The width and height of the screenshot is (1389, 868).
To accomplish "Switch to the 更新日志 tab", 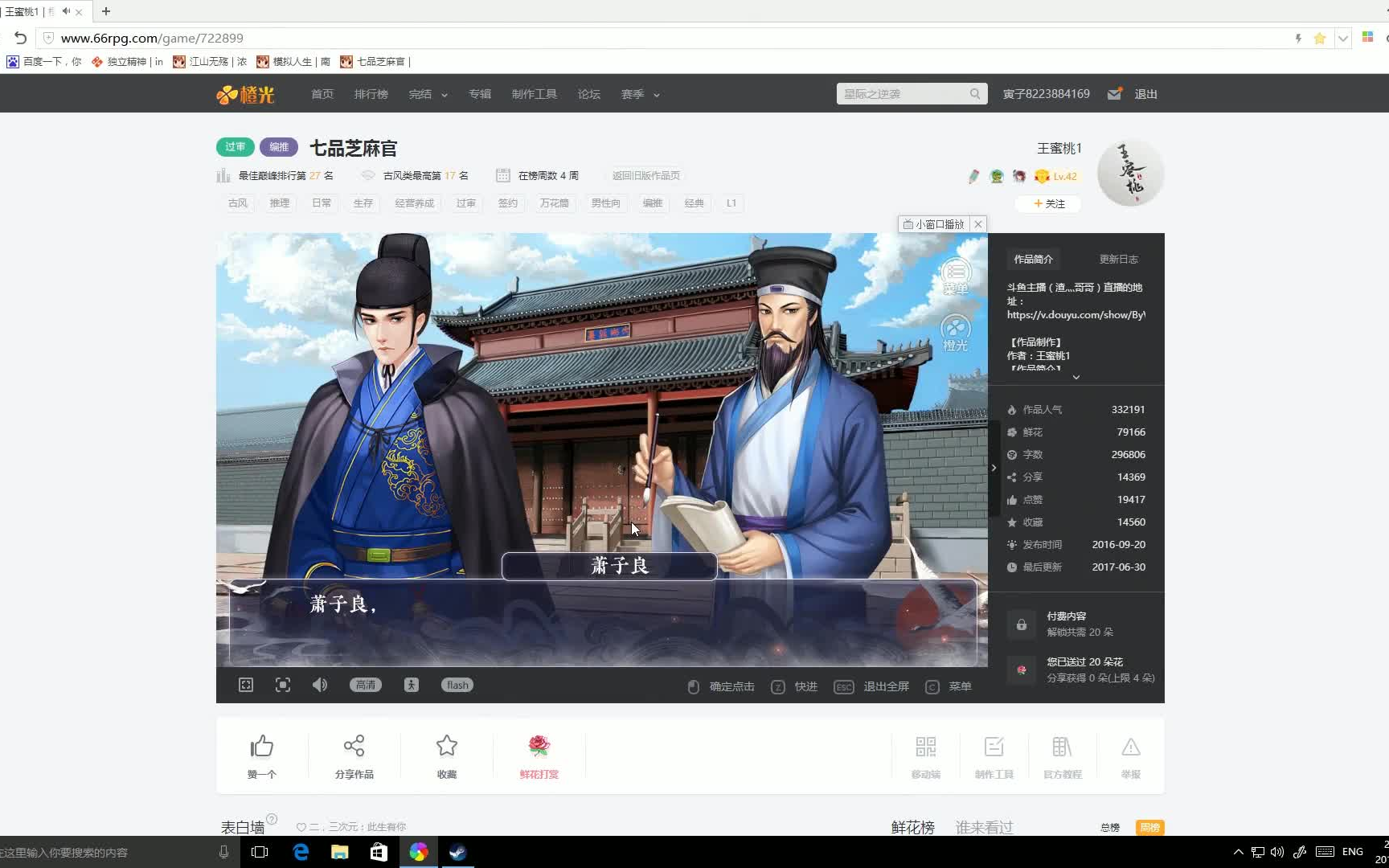I will (1119, 259).
